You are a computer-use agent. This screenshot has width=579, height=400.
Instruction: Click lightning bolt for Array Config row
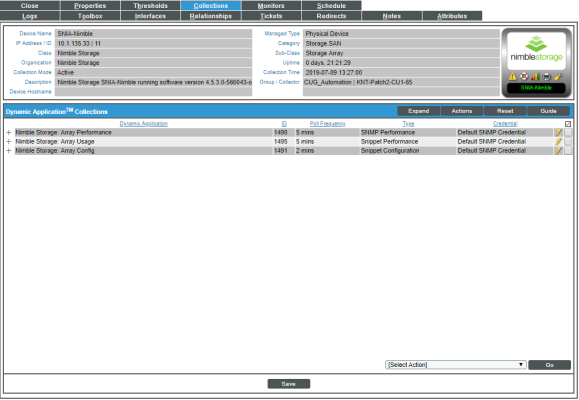point(559,151)
